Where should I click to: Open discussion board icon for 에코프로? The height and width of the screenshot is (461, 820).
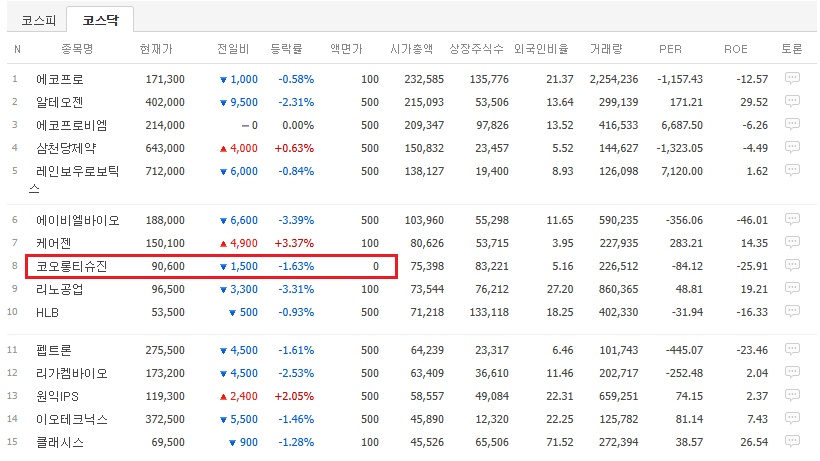pyautogui.click(x=792, y=78)
